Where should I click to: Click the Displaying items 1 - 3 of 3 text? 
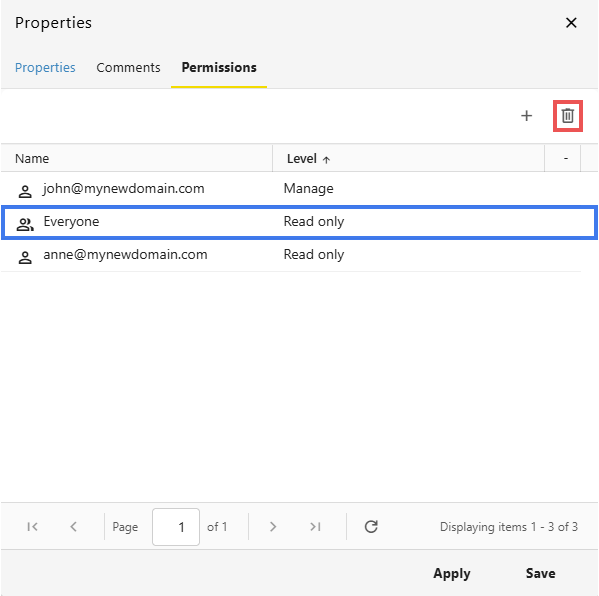tap(508, 527)
